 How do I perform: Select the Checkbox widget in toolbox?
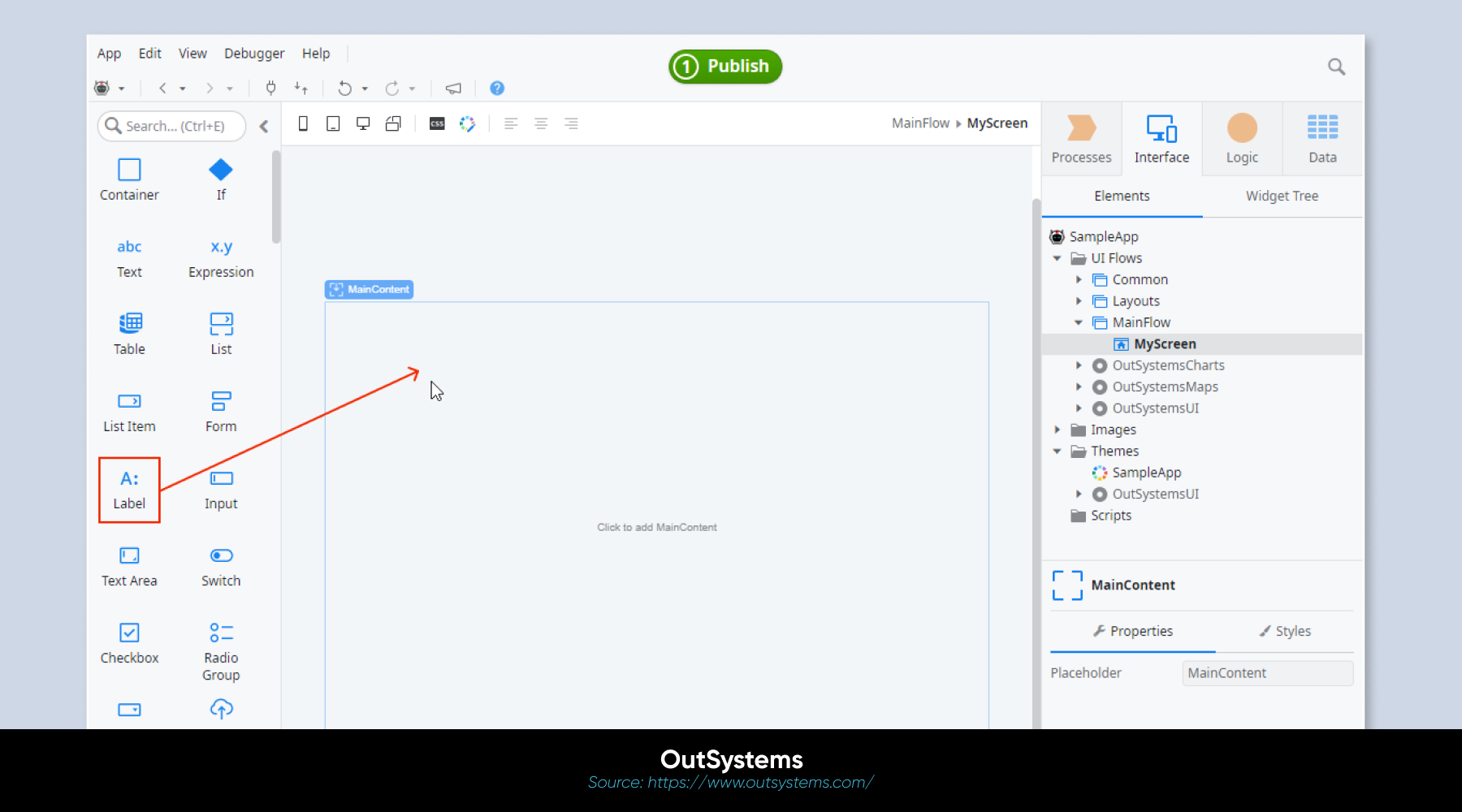(129, 633)
